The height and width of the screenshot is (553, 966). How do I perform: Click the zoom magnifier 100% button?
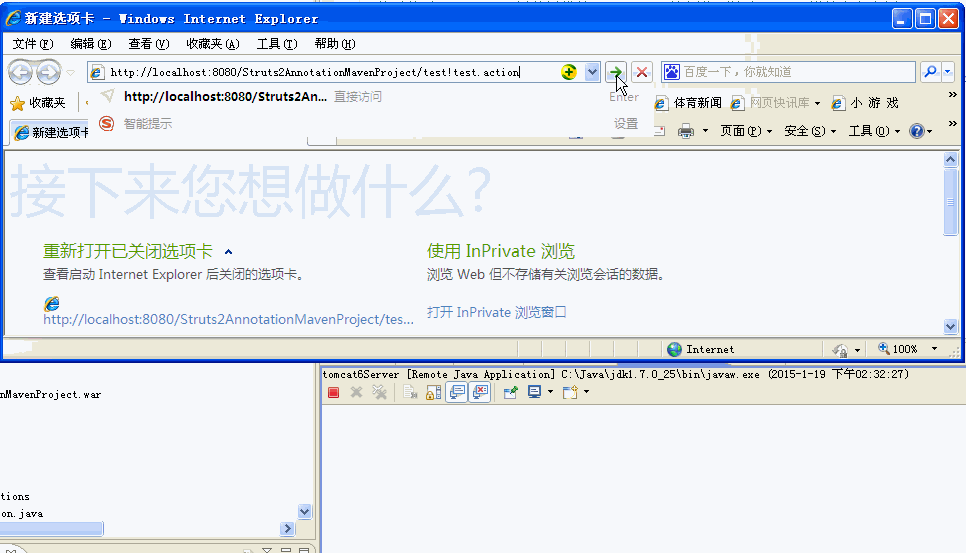pyautogui.click(x=898, y=349)
